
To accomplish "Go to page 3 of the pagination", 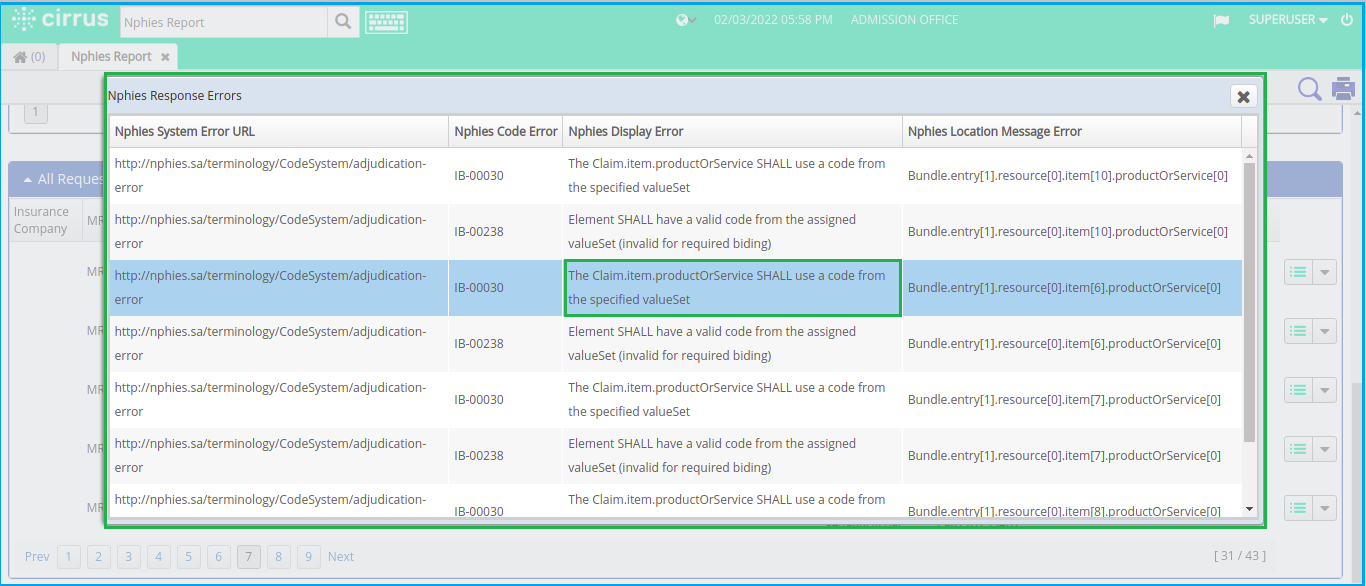I will pyautogui.click(x=128, y=556).
